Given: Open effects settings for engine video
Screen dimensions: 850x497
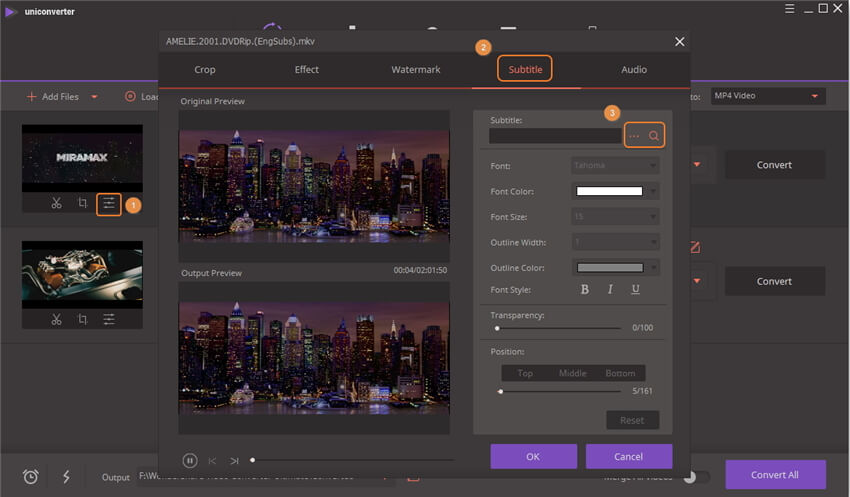Looking at the screenshot, I should (x=109, y=319).
